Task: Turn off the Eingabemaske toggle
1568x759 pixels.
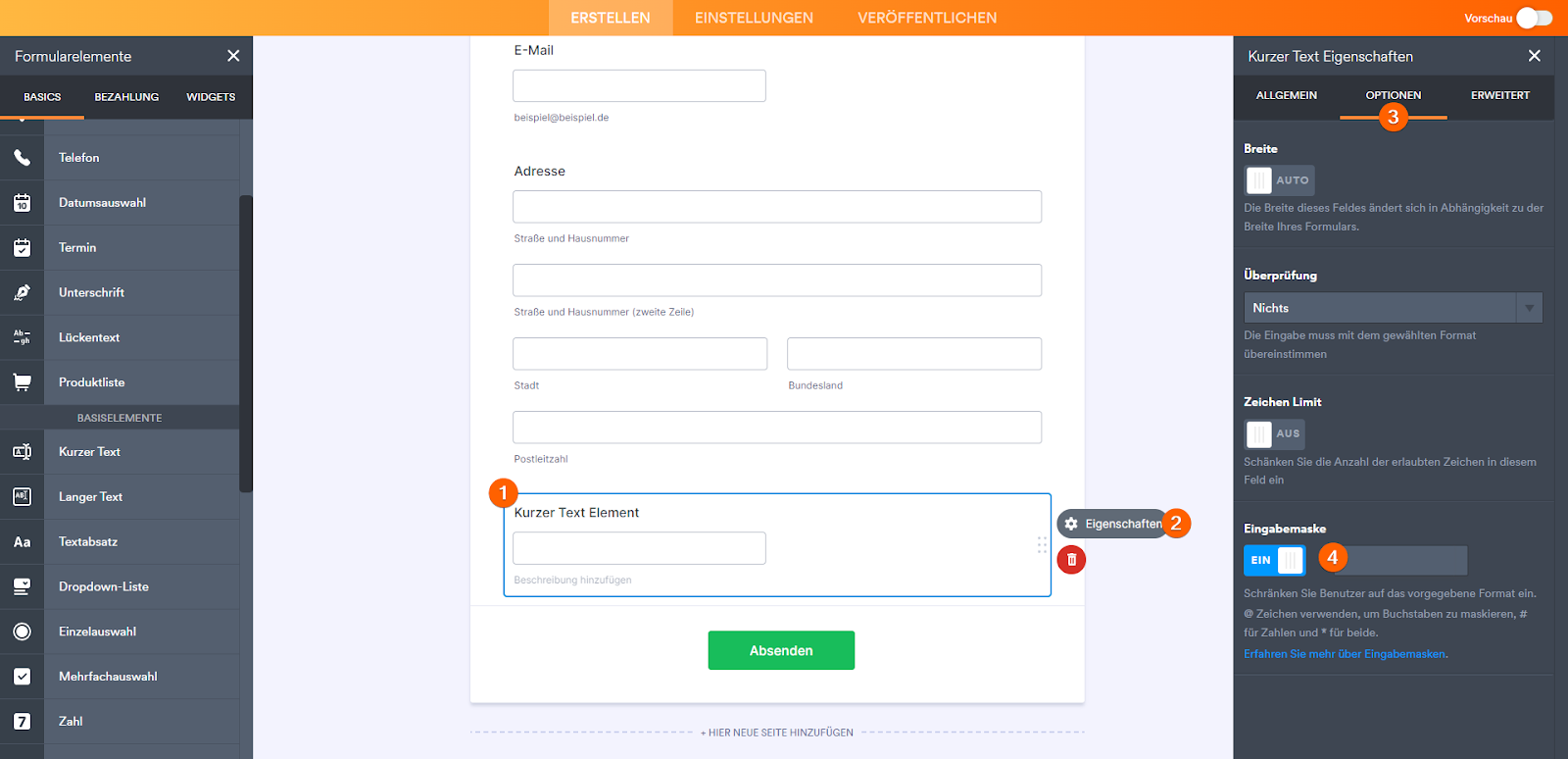Action: [1275, 560]
